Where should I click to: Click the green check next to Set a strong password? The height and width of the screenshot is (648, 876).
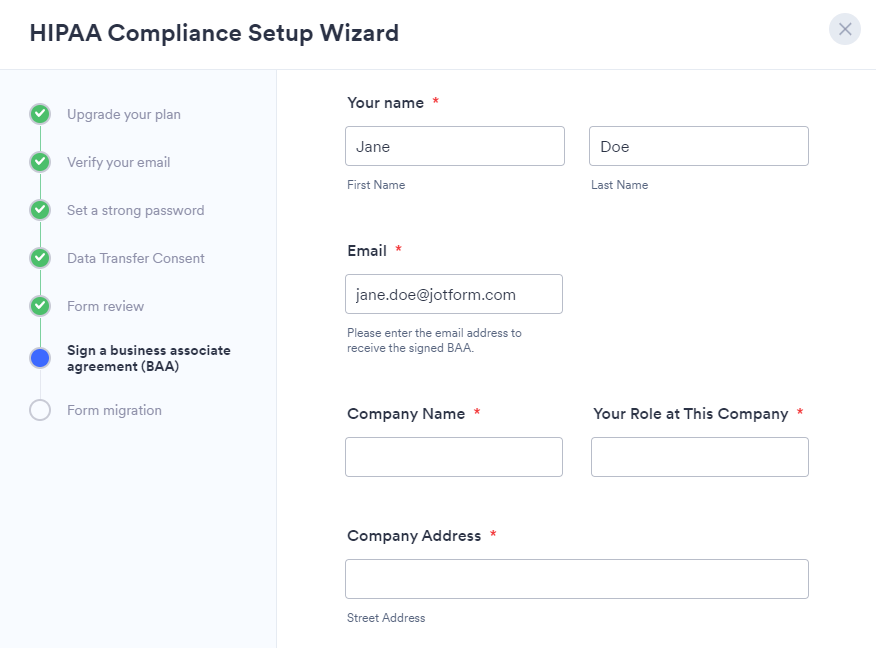click(x=40, y=210)
